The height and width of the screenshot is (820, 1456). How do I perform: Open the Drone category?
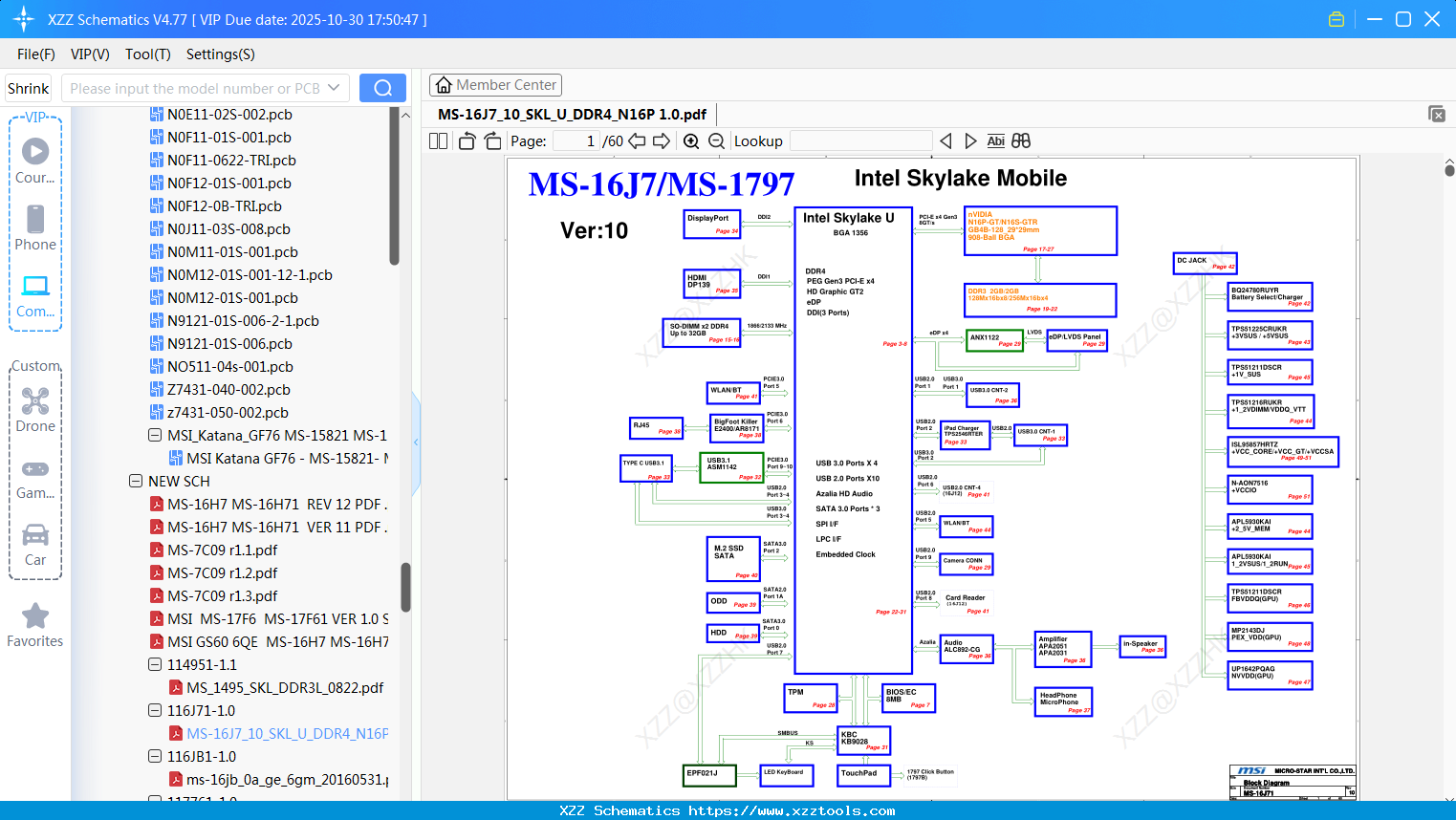[35, 410]
